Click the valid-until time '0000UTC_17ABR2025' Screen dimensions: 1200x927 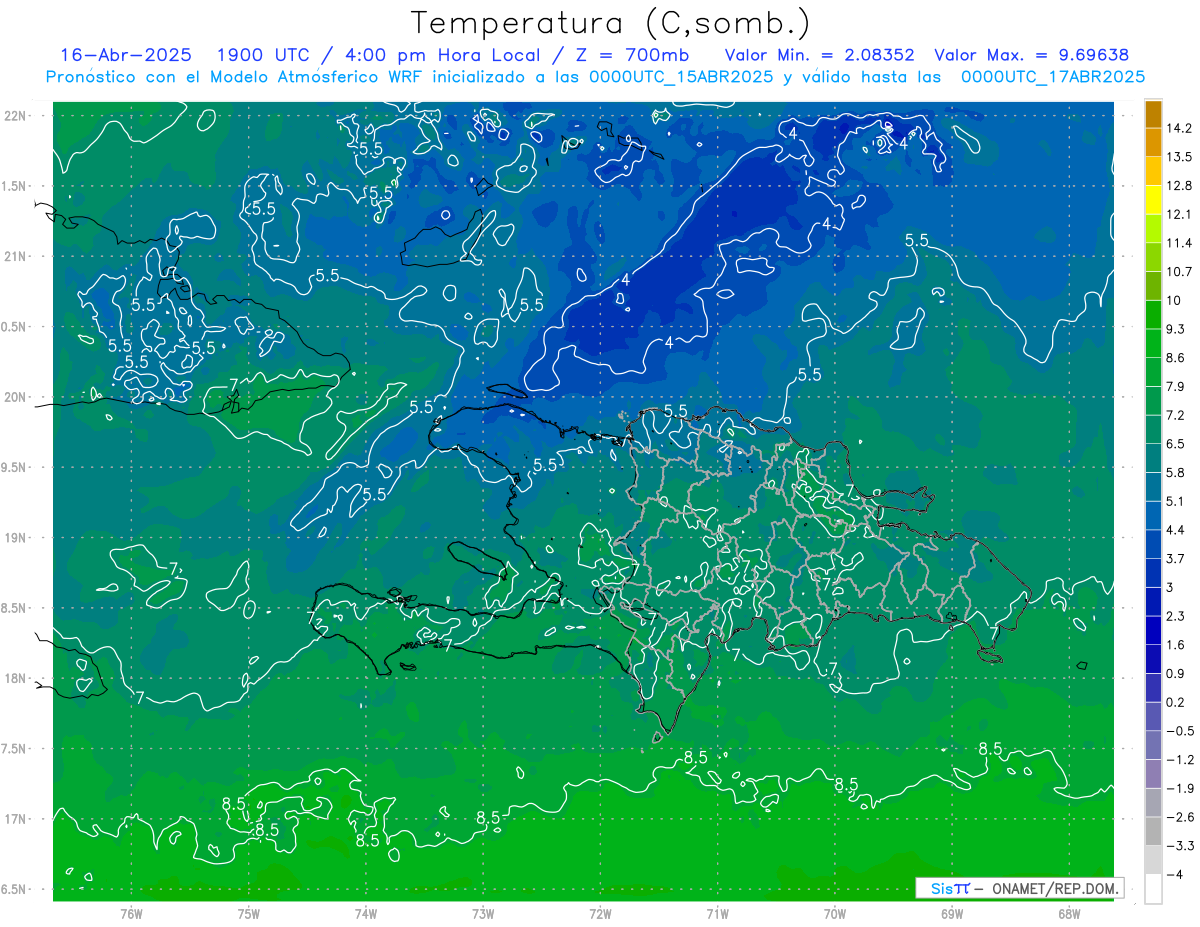click(1053, 77)
